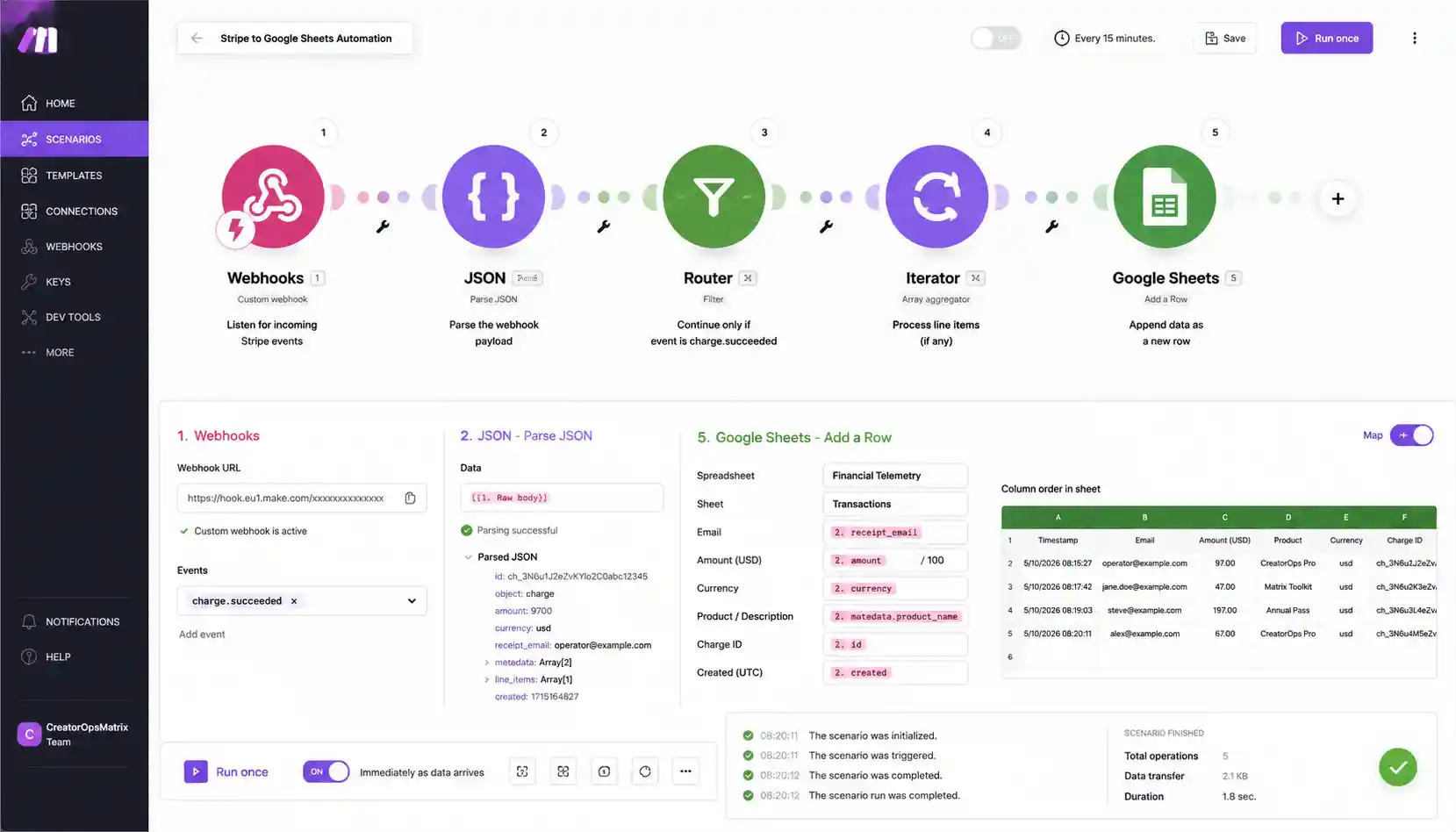Click second bottom toolbar grid icon

pyautogui.click(x=563, y=771)
